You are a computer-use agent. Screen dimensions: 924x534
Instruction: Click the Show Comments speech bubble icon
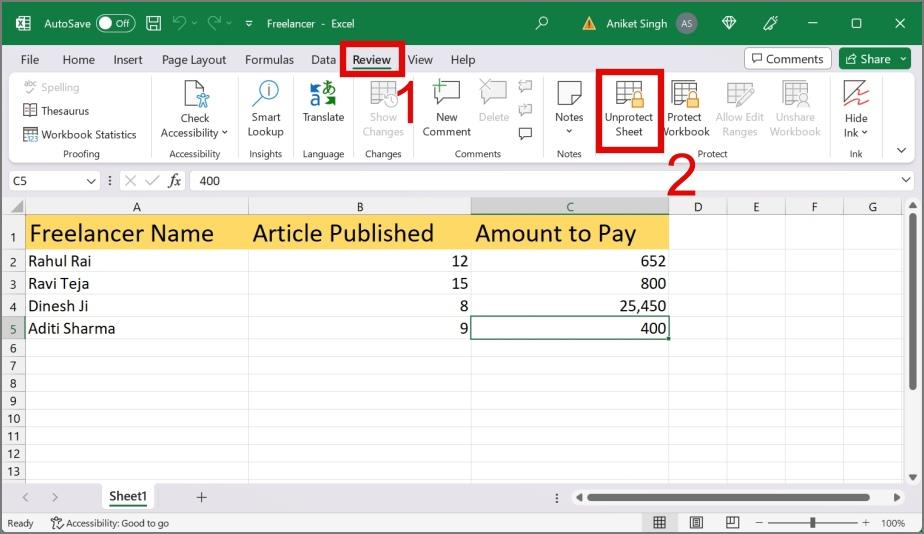pyautogui.click(x=525, y=134)
